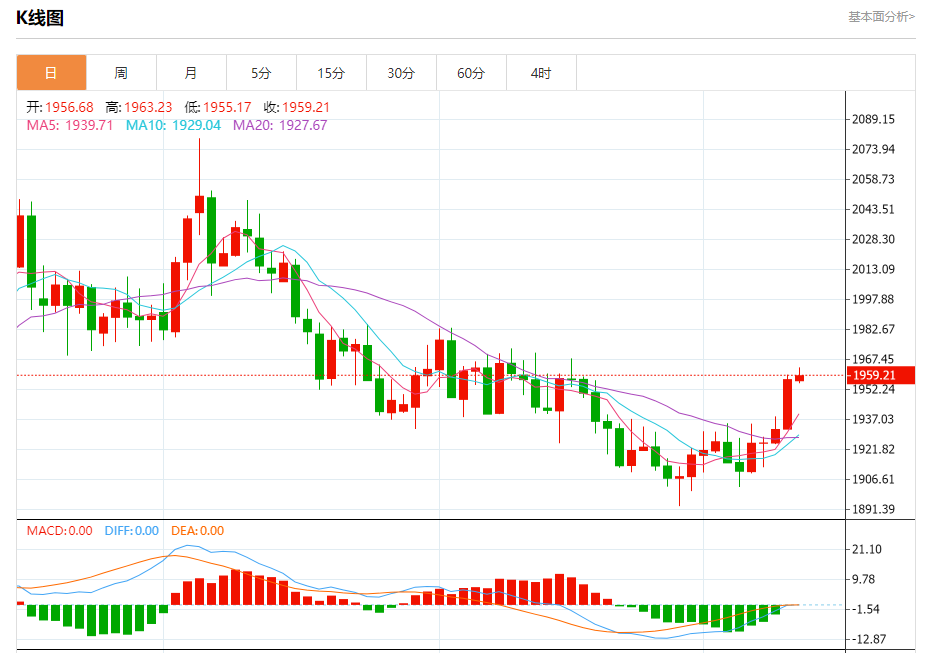Click the 2073.94 price axis label
The width and height of the screenshot is (925, 653).
tap(873, 149)
